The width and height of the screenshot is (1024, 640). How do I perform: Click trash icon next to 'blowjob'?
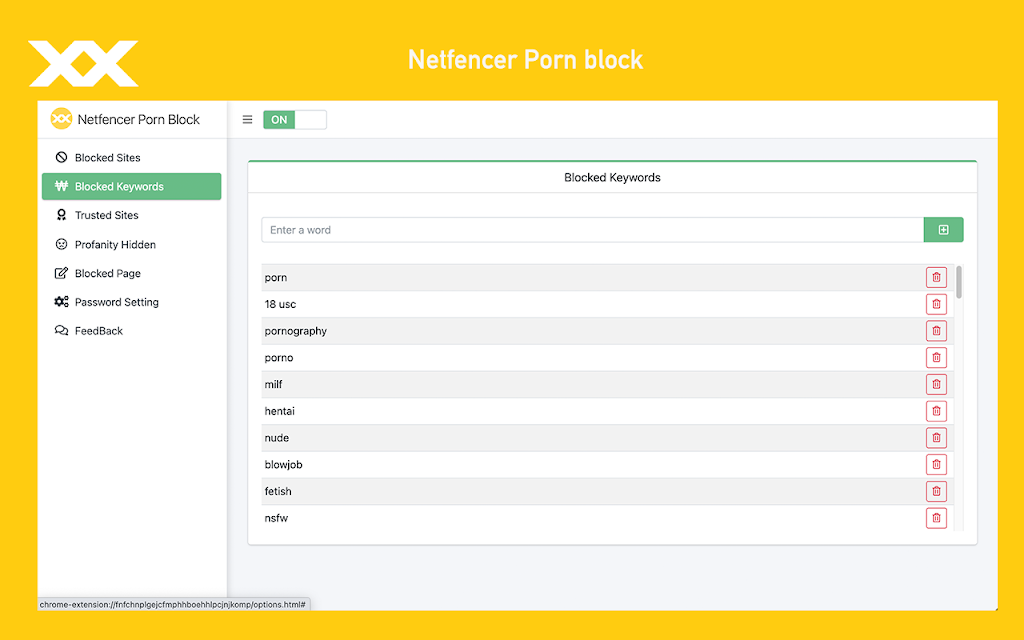[x=936, y=465]
